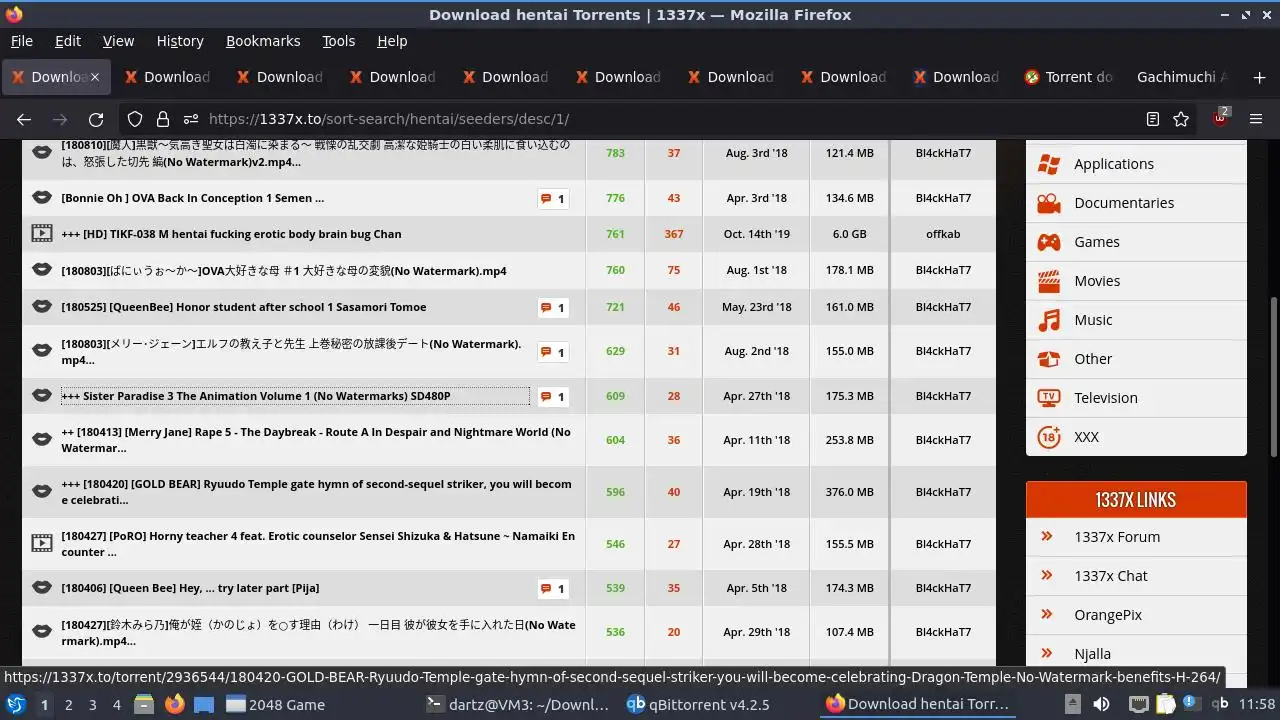
Task: Click the 367 leechers cell
Action: [x=674, y=234]
